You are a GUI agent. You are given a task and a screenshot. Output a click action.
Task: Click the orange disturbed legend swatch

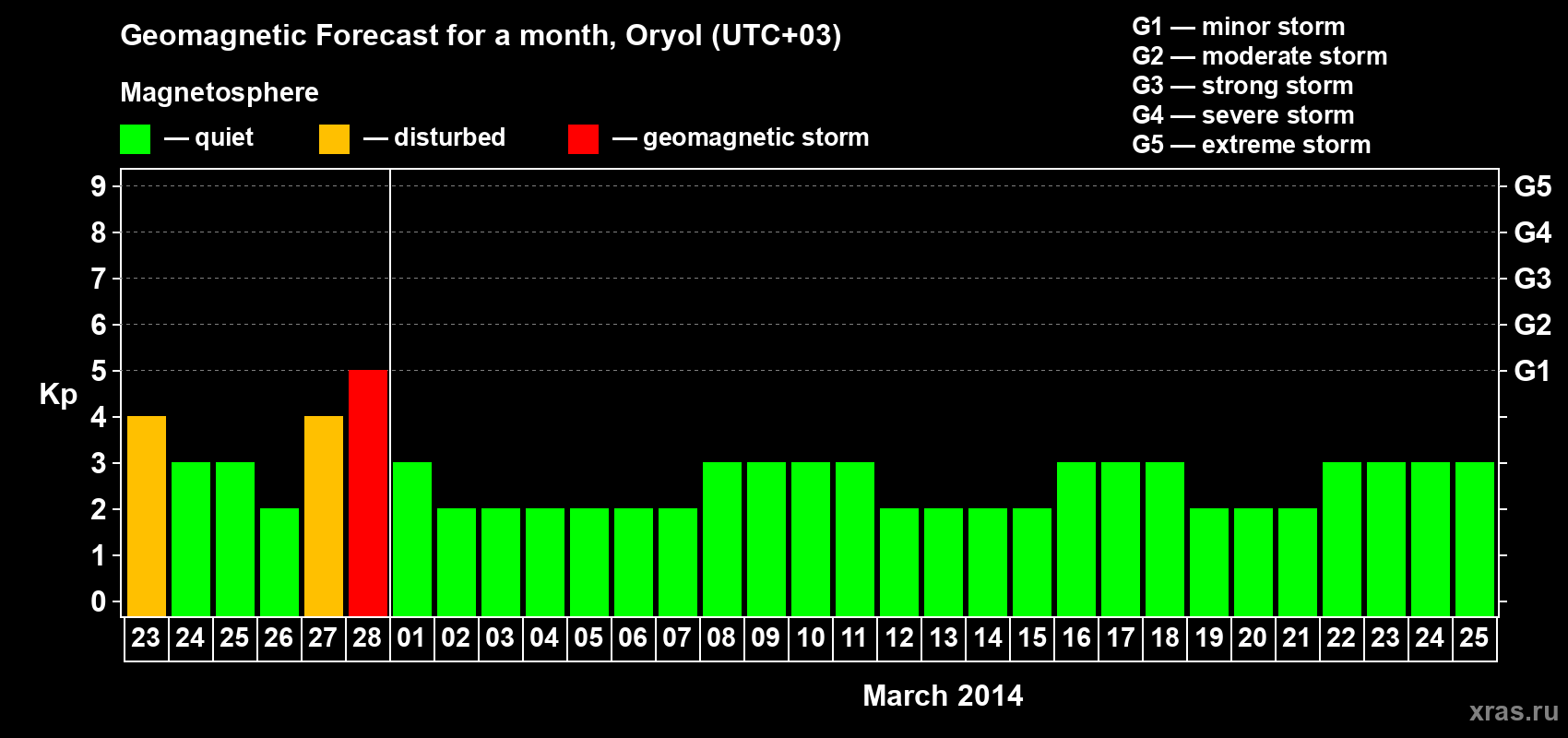(334, 139)
